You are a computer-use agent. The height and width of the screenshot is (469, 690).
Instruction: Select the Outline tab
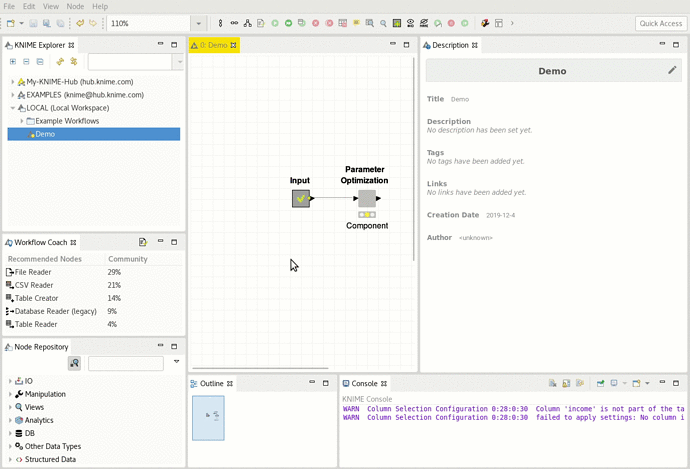tap(212, 384)
